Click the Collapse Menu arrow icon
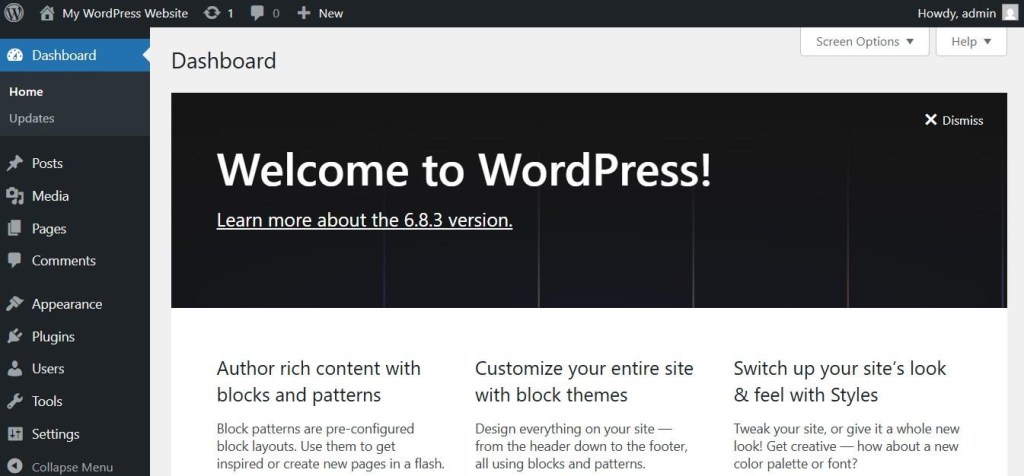The image size is (1024, 476). coord(15,467)
